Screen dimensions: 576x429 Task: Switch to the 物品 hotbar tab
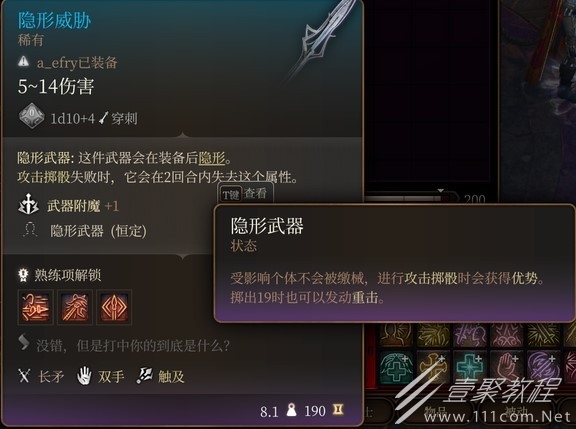tap(435, 411)
